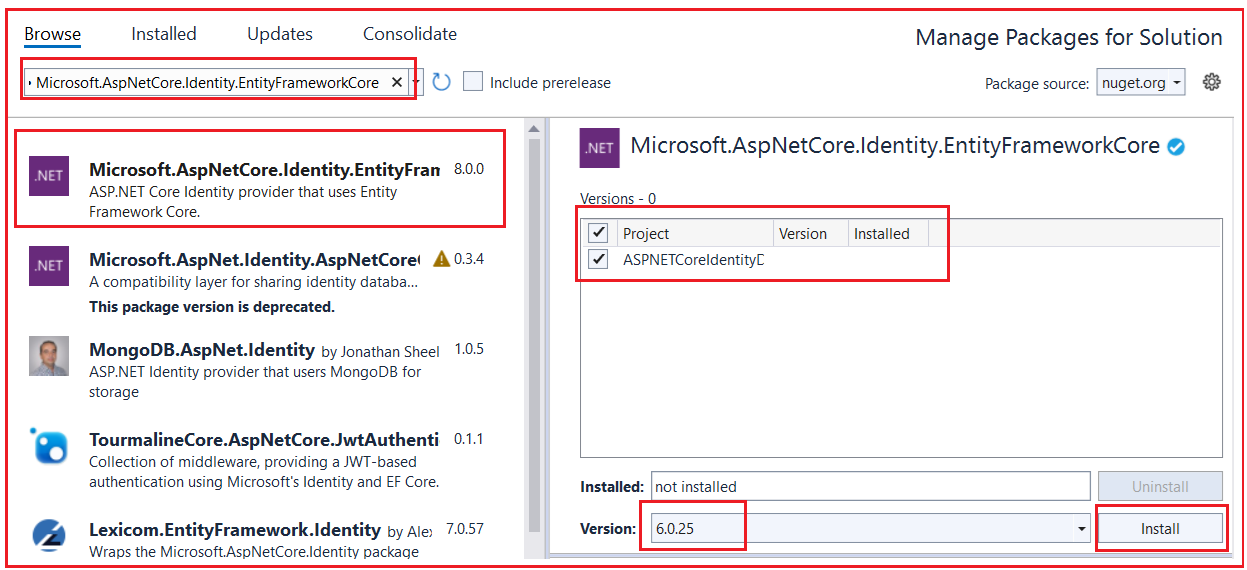Clear the search box with X
Image resolution: width=1247 pixels, height=570 pixels.
point(397,83)
